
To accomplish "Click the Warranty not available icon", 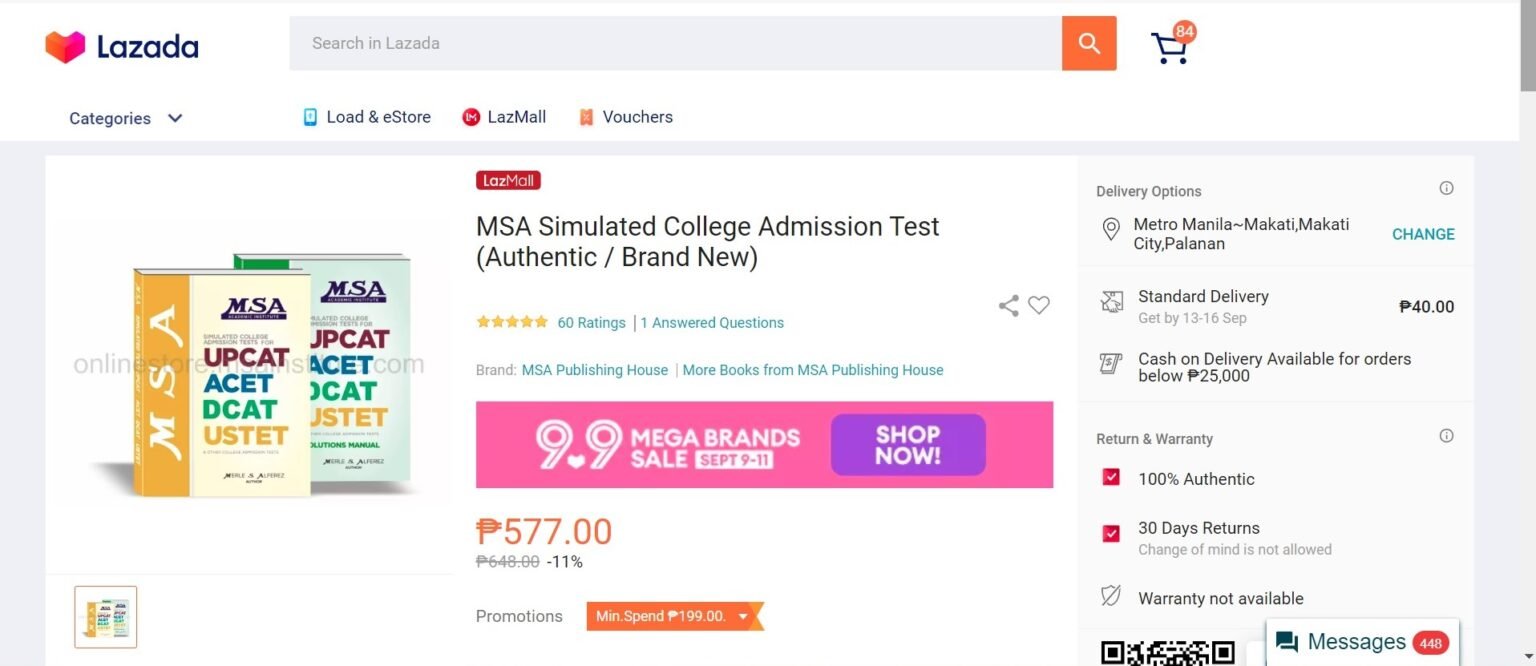I will coord(1111,595).
